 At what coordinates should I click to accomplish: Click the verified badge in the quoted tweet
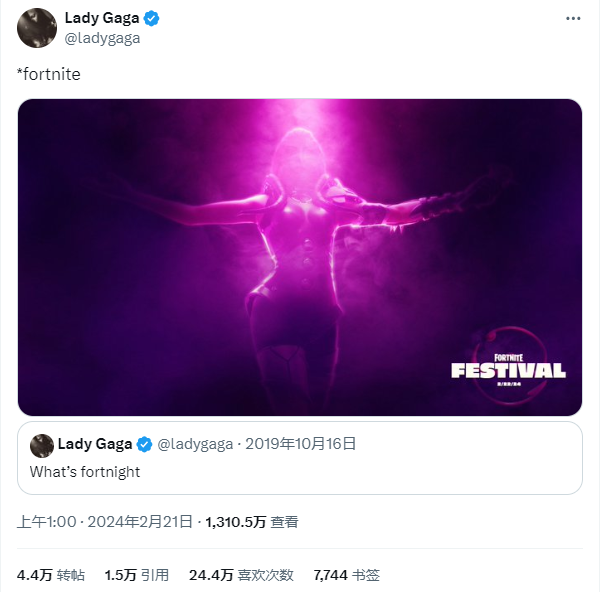145,444
